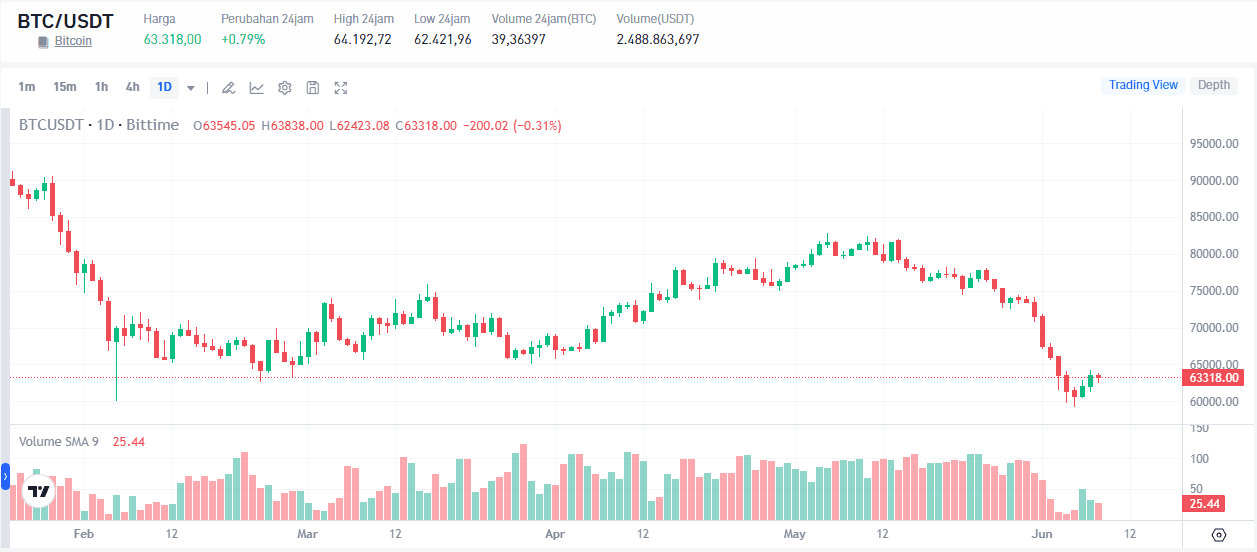1257x552 pixels.
Task: Select the 4h timeframe
Action: [x=133, y=87]
